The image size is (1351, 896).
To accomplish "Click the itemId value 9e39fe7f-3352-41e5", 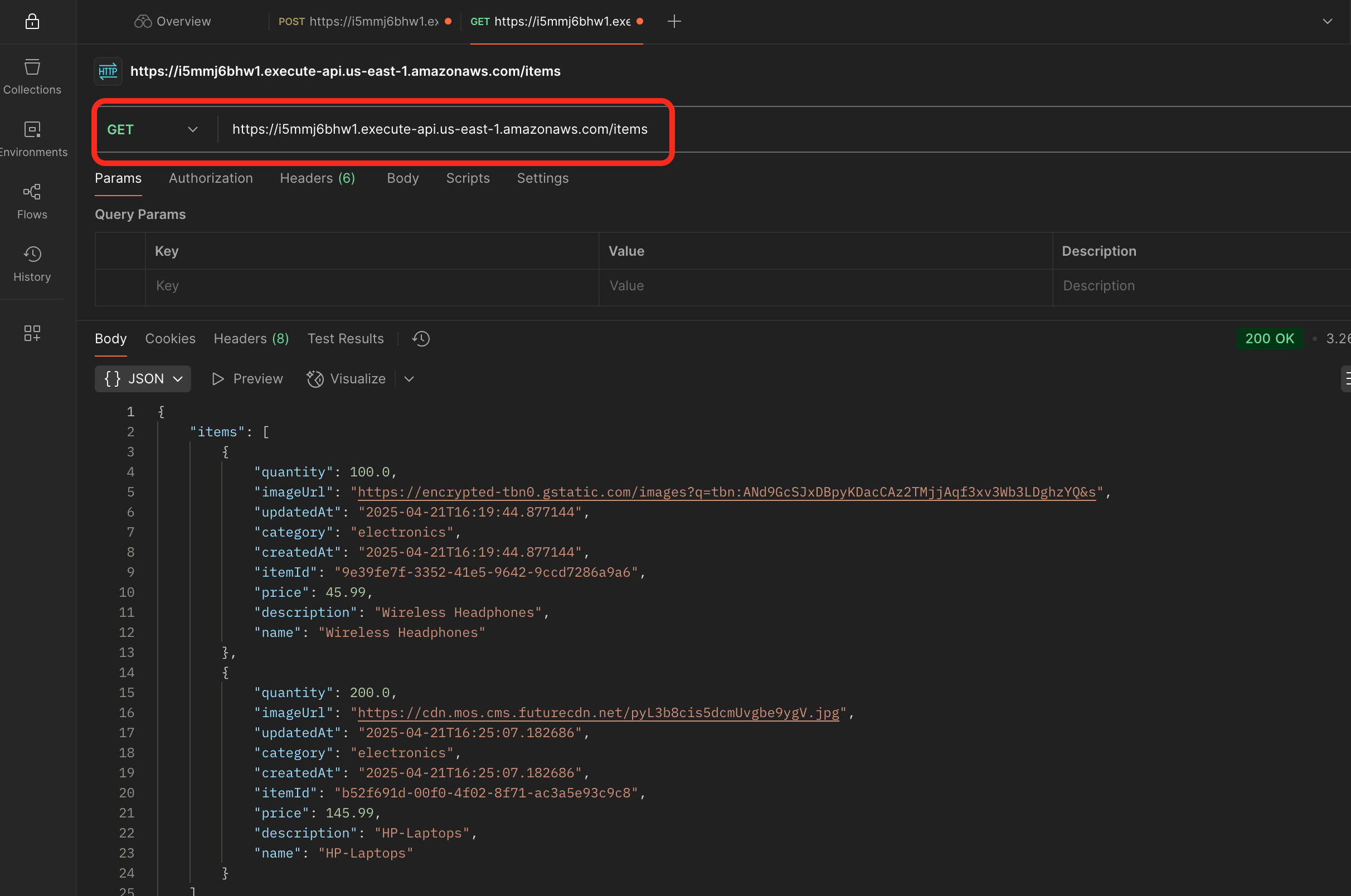I will (486, 572).
